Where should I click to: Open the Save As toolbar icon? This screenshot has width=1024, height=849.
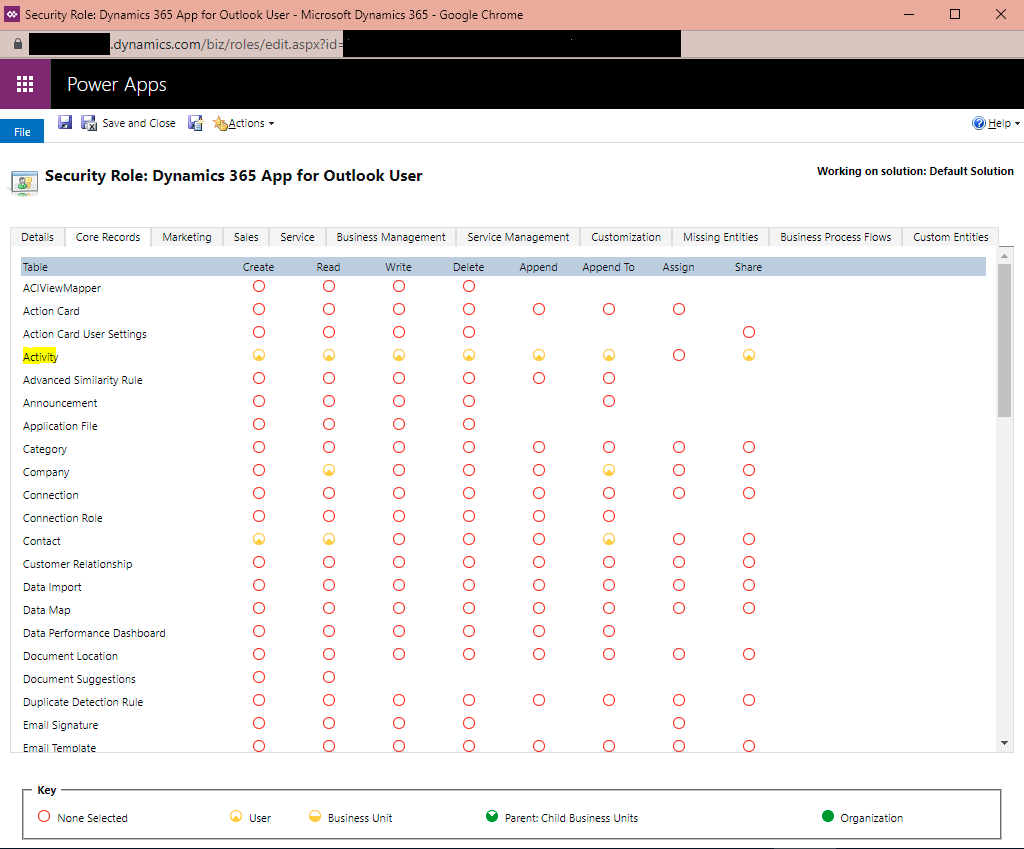[195, 122]
